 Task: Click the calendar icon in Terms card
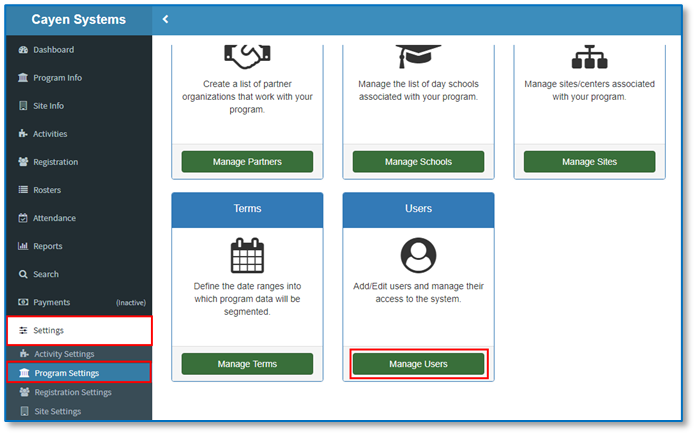coord(247,255)
